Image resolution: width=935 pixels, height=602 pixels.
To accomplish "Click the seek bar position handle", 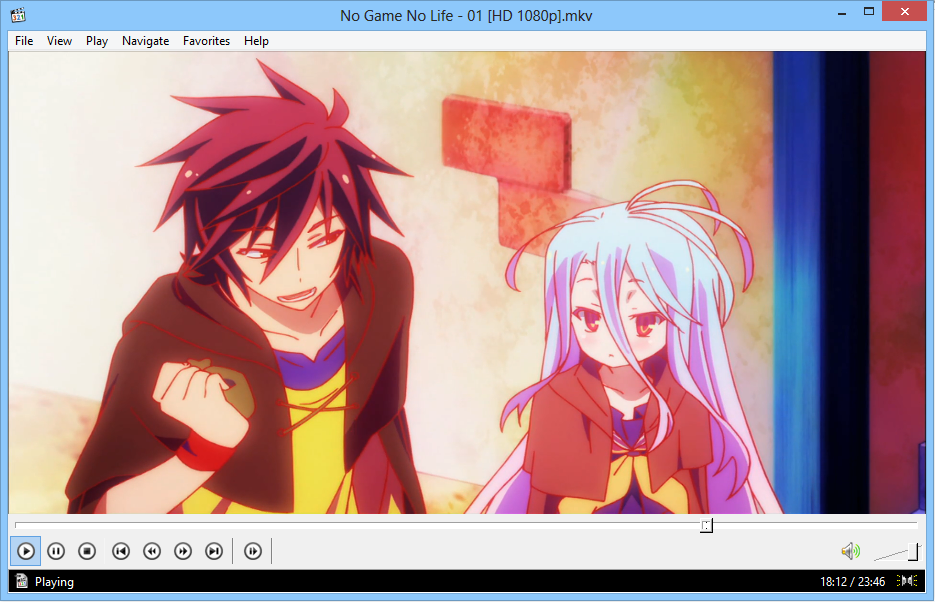I will 707,525.
